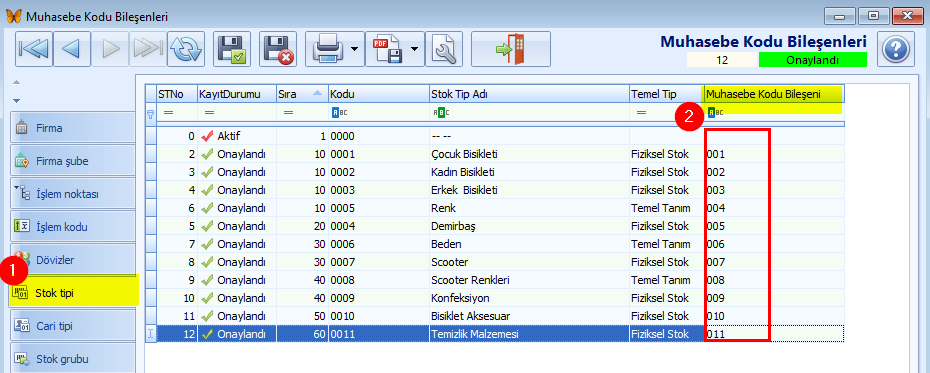Select row Çocuk Bisikleti

(x=495, y=154)
